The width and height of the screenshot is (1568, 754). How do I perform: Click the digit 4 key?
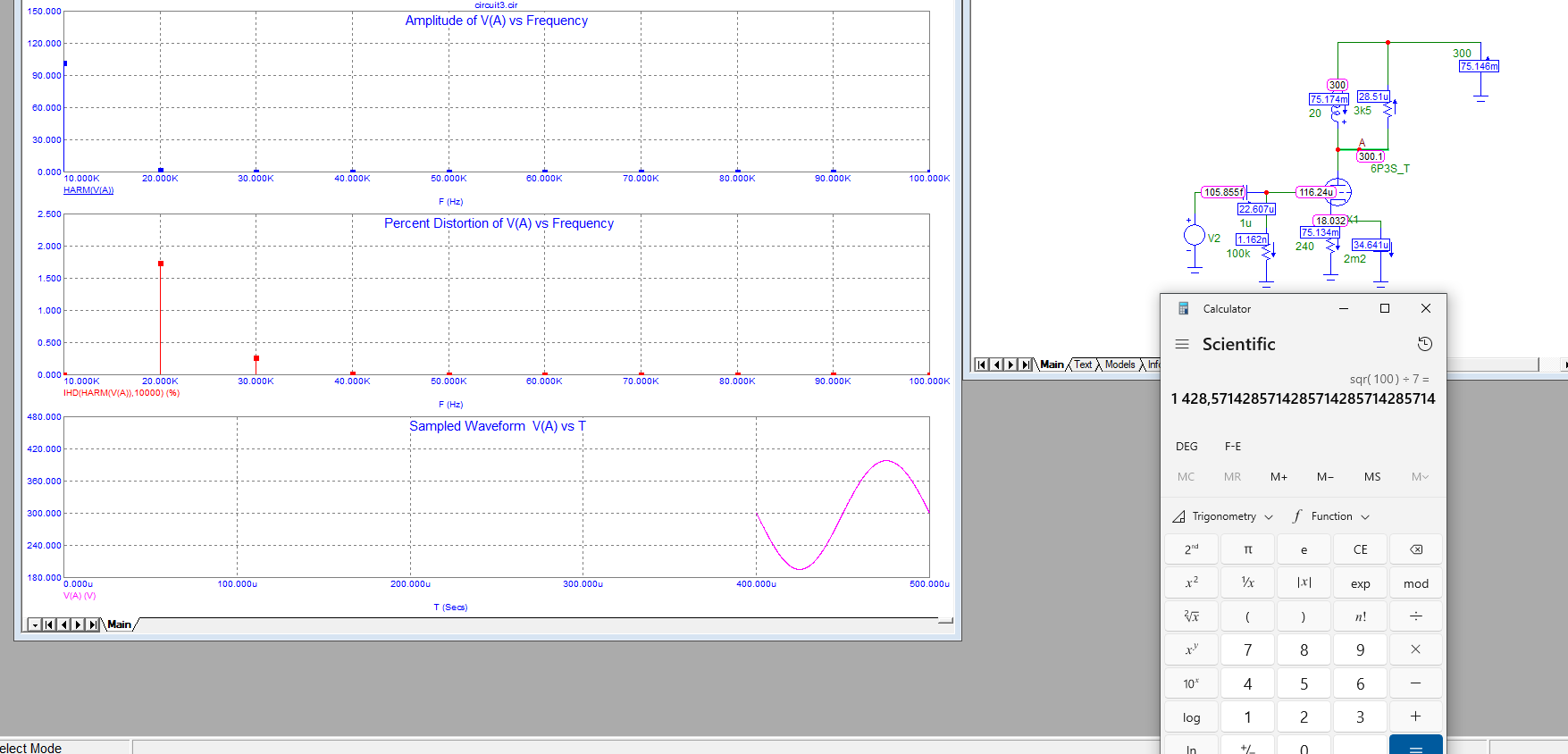coord(1248,683)
